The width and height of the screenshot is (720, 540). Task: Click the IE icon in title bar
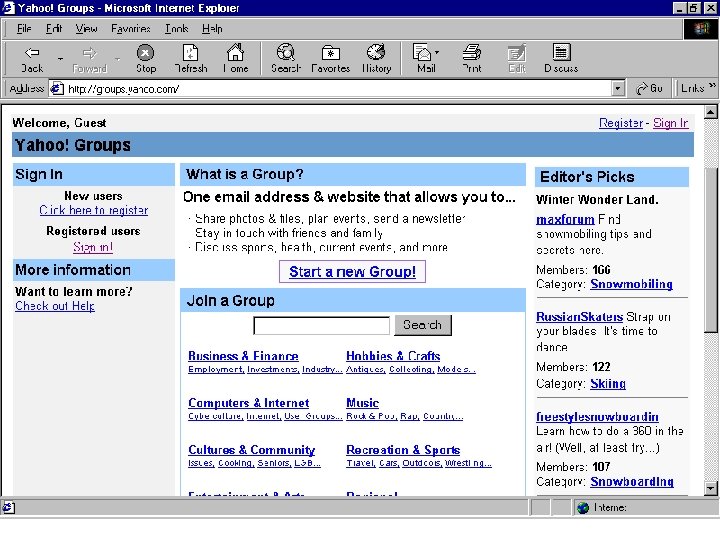(x=8, y=8)
